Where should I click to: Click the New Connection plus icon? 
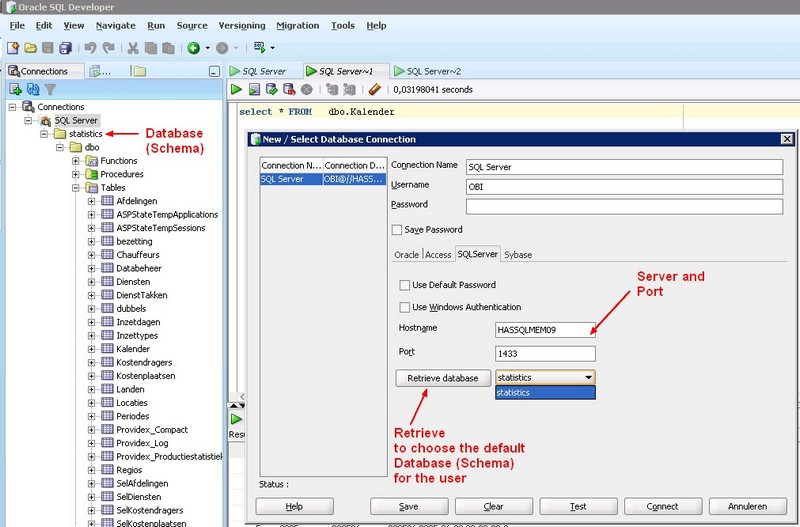click(x=16, y=89)
